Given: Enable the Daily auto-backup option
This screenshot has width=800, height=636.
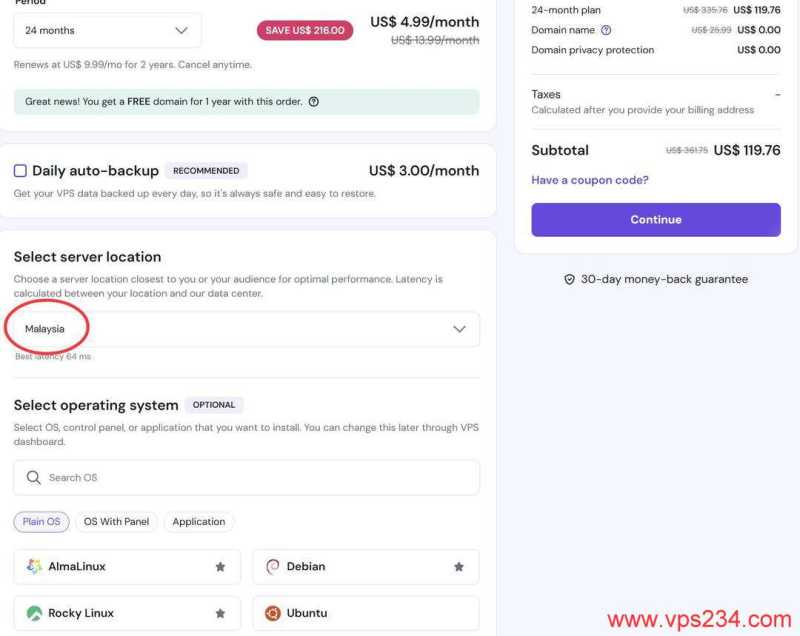Looking at the screenshot, I should click(21, 170).
